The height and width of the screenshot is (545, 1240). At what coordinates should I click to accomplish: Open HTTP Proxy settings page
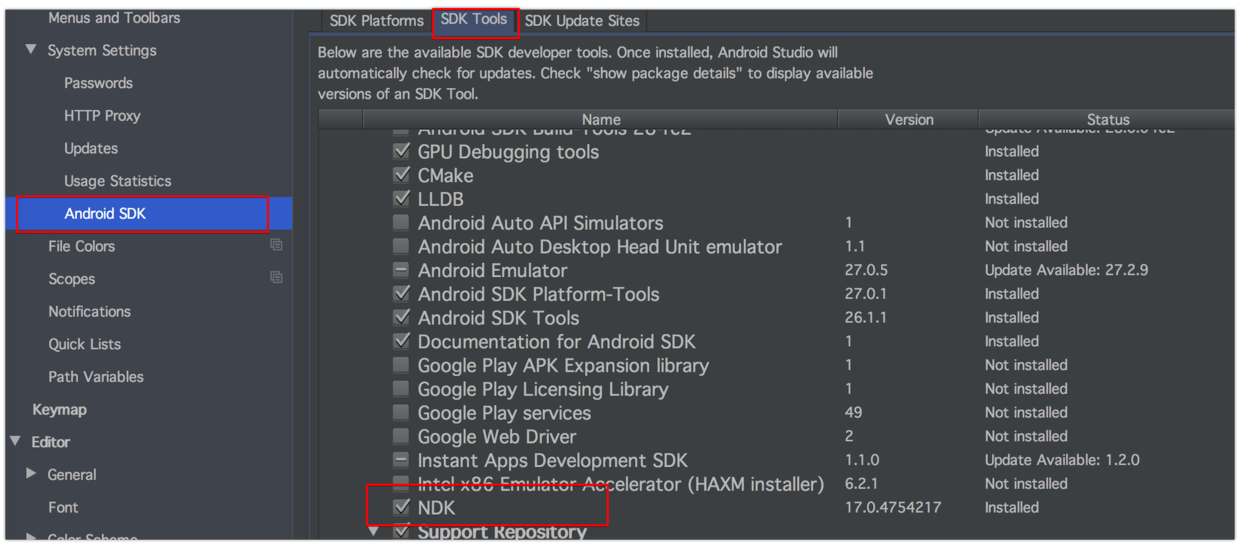pos(102,116)
